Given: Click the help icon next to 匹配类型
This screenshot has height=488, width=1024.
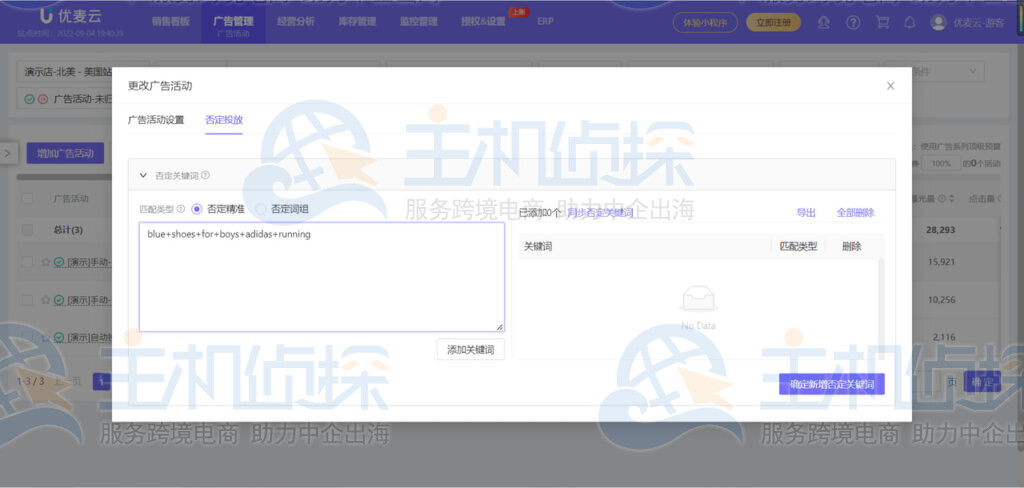Looking at the screenshot, I should pyautogui.click(x=181, y=209).
